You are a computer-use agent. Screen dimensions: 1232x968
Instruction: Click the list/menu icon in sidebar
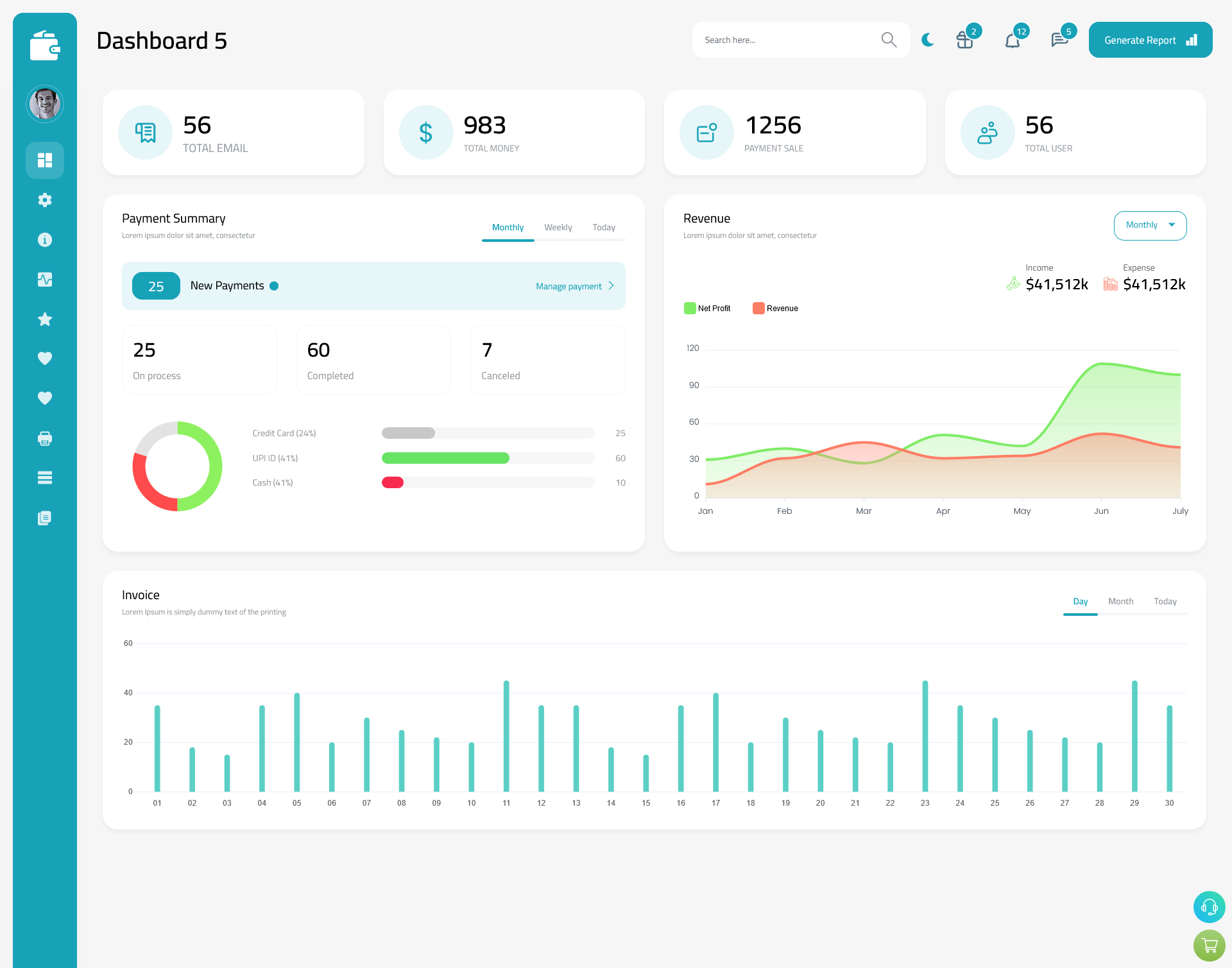(x=45, y=477)
